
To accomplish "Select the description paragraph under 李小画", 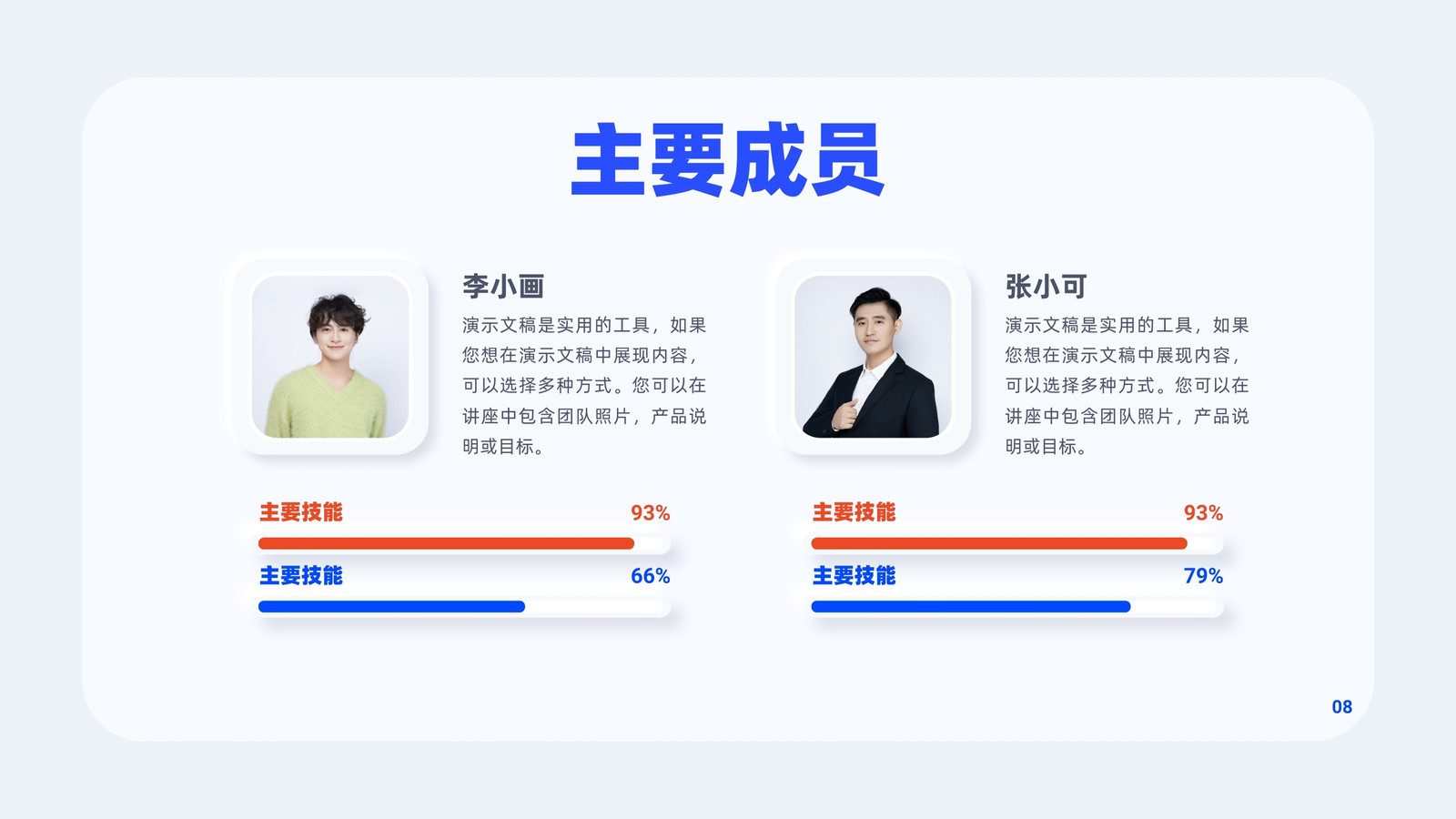I will tap(584, 386).
